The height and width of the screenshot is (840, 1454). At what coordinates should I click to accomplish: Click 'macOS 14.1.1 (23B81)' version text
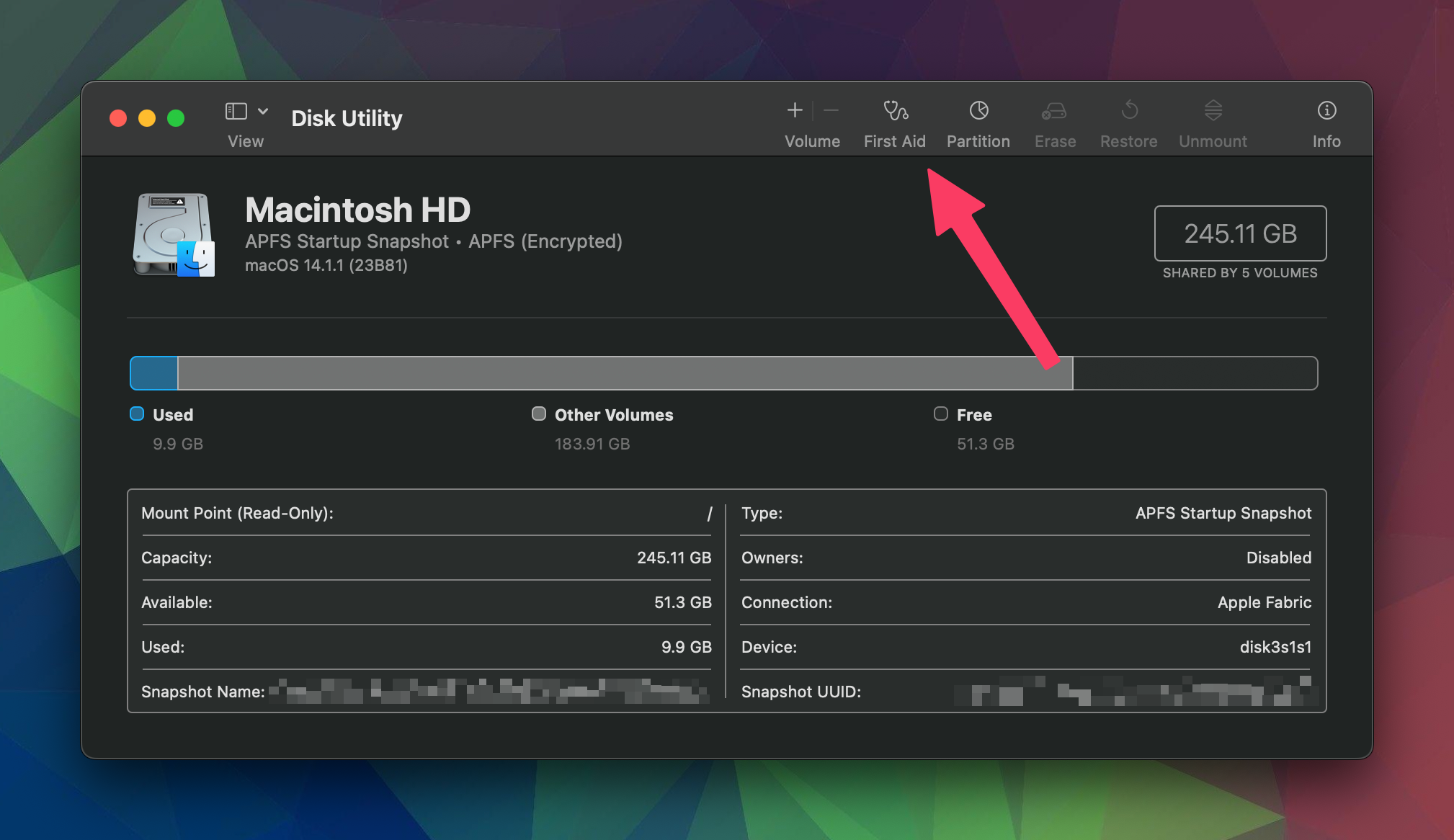(x=326, y=265)
